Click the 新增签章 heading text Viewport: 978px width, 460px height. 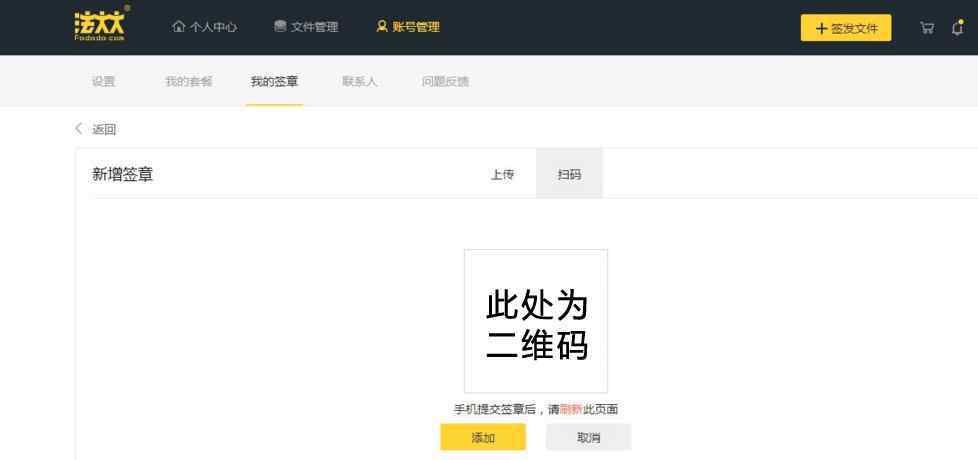[x=122, y=175]
